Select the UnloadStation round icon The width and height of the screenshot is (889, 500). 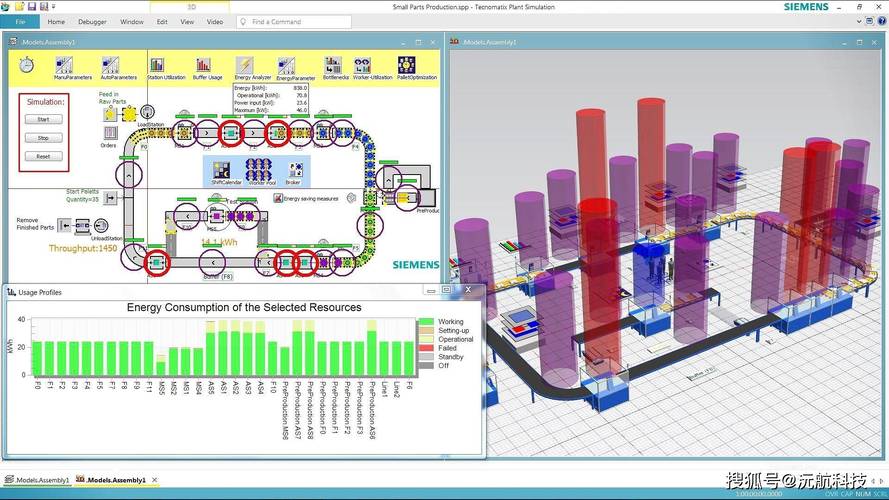click(101, 226)
